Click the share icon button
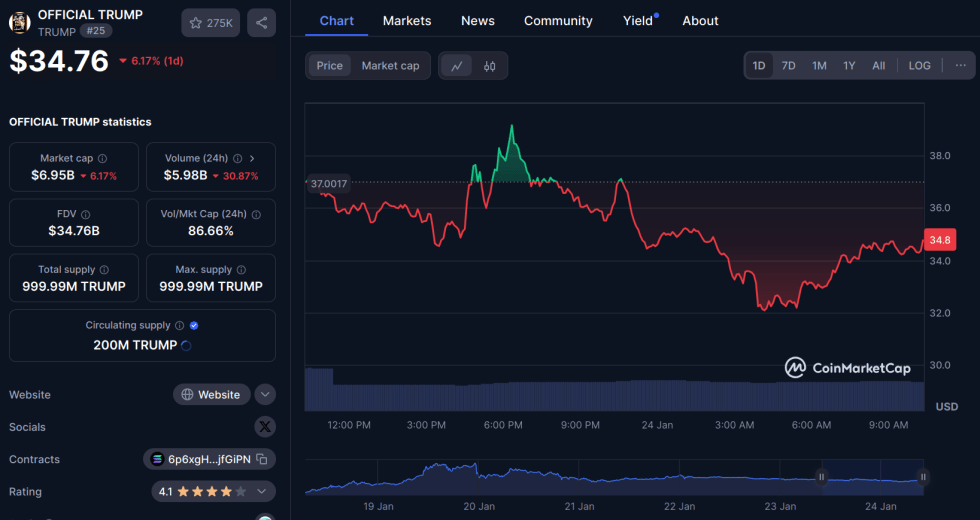 [261, 23]
